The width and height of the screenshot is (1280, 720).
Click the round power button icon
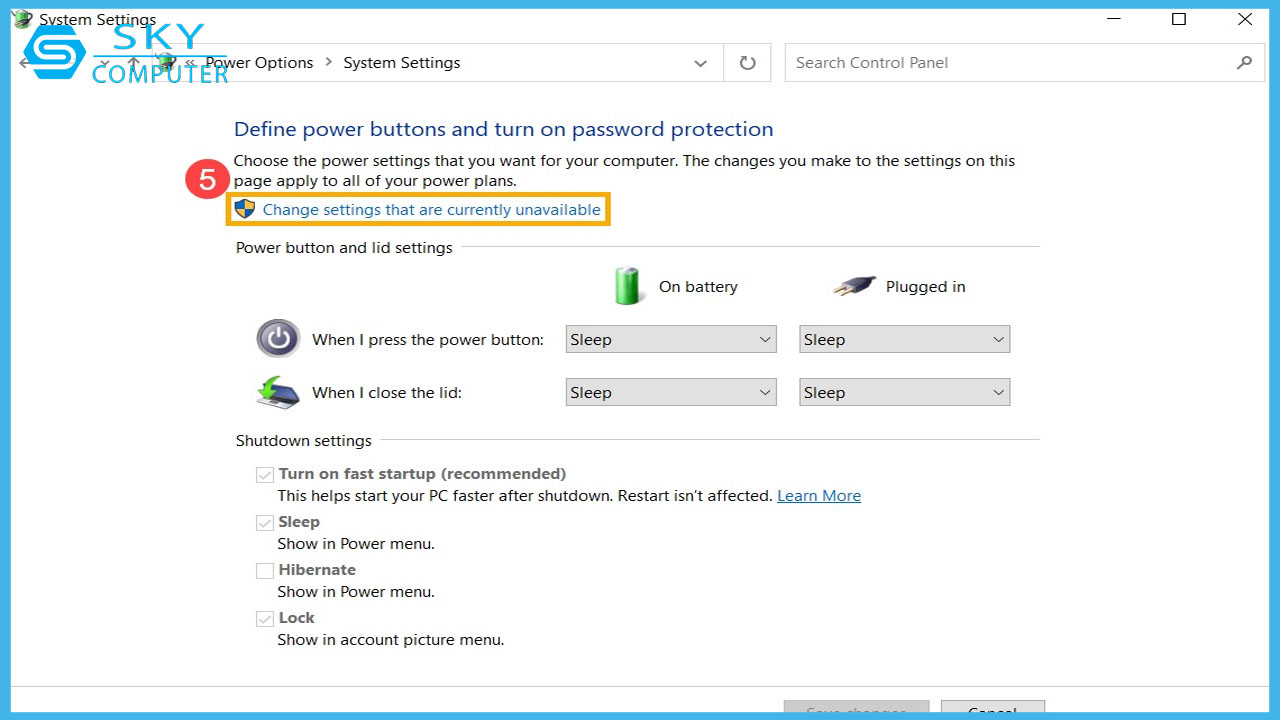[x=278, y=339]
